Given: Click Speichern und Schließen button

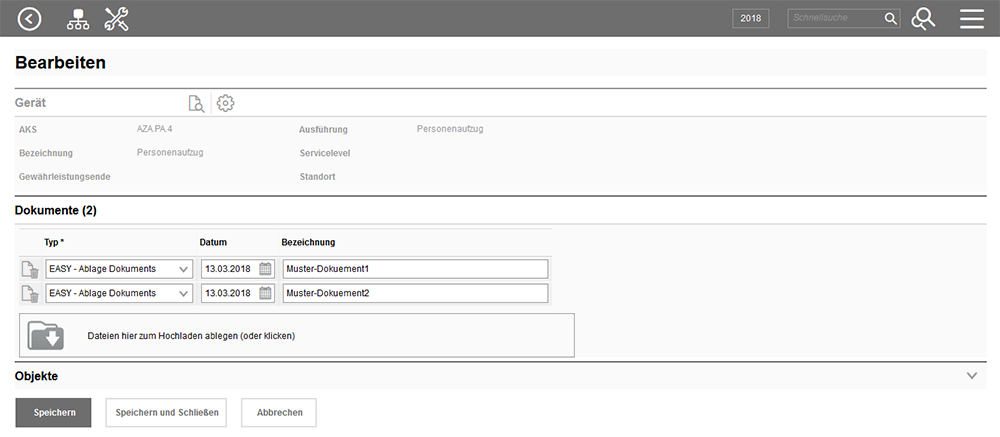Looking at the screenshot, I should pos(166,412).
